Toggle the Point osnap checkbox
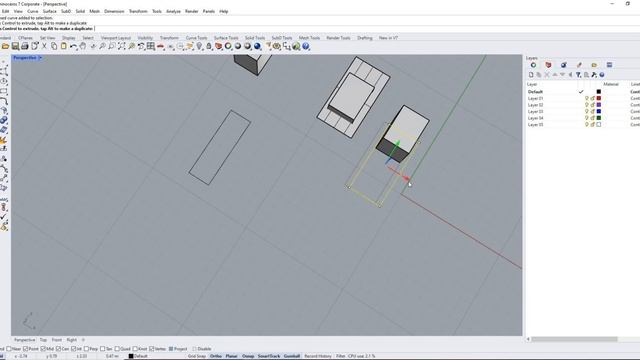The width and height of the screenshot is (640, 360). tap(25, 349)
